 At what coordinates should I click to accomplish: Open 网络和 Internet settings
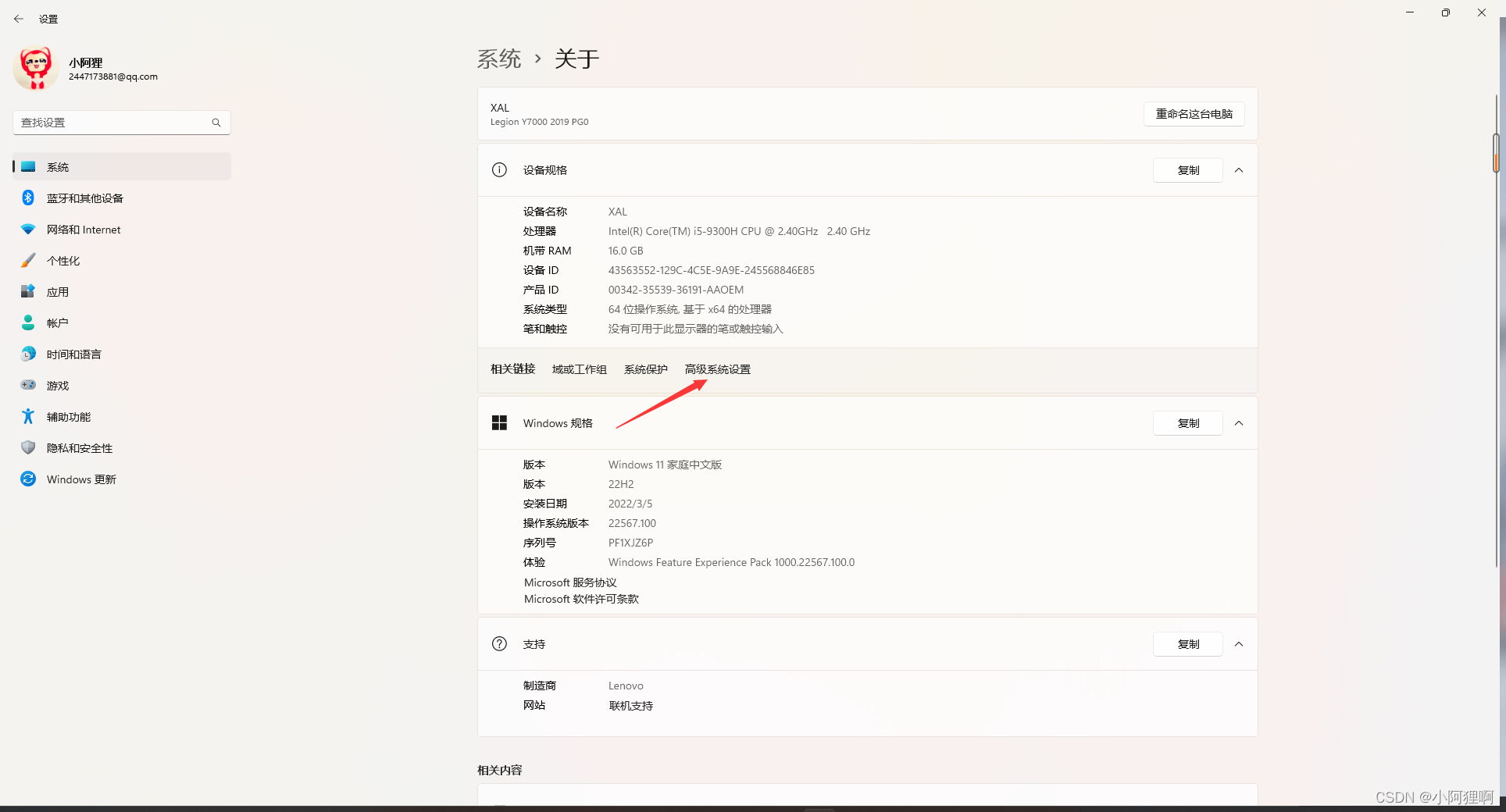pyautogui.click(x=83, y=229)
